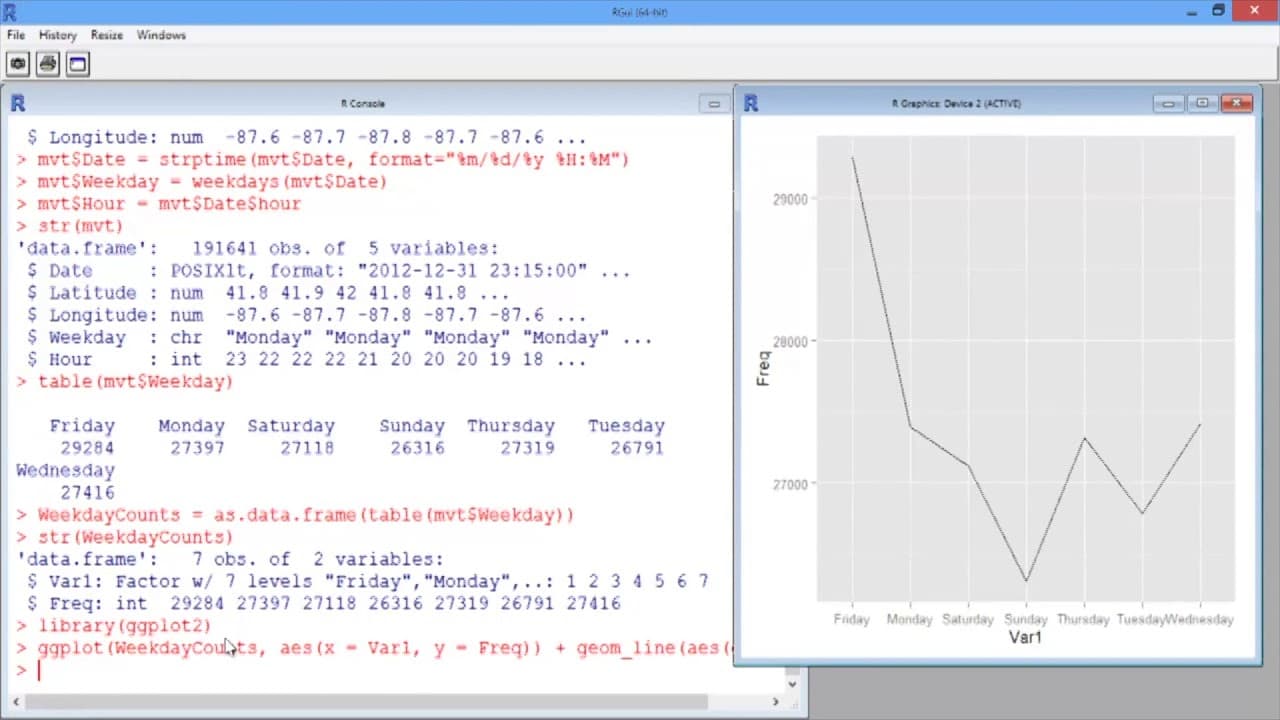Click the console vertical scrollbar down arrow
Image resolution: width=1280 pixels, height=720 pixels.
(792, 685)
